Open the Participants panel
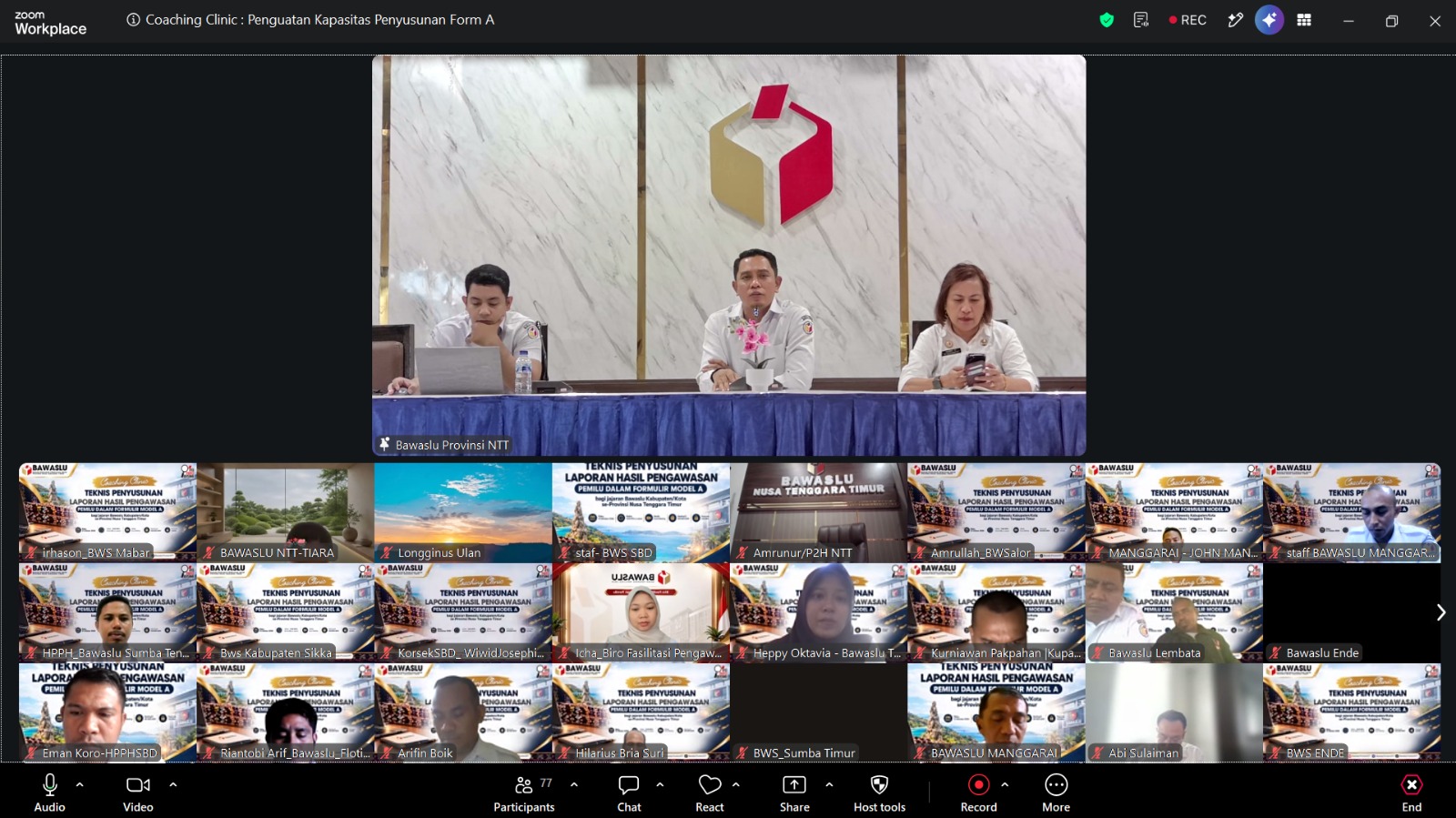This screenshot has width=1456, height=818. click(x=524, y=792)
